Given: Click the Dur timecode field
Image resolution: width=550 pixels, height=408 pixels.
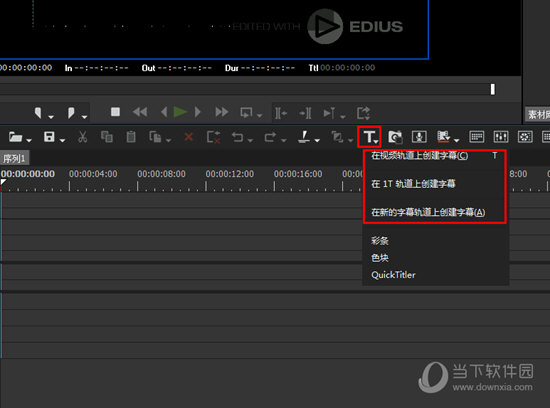Looking at the screenshot, I should (x=268, y=68).
